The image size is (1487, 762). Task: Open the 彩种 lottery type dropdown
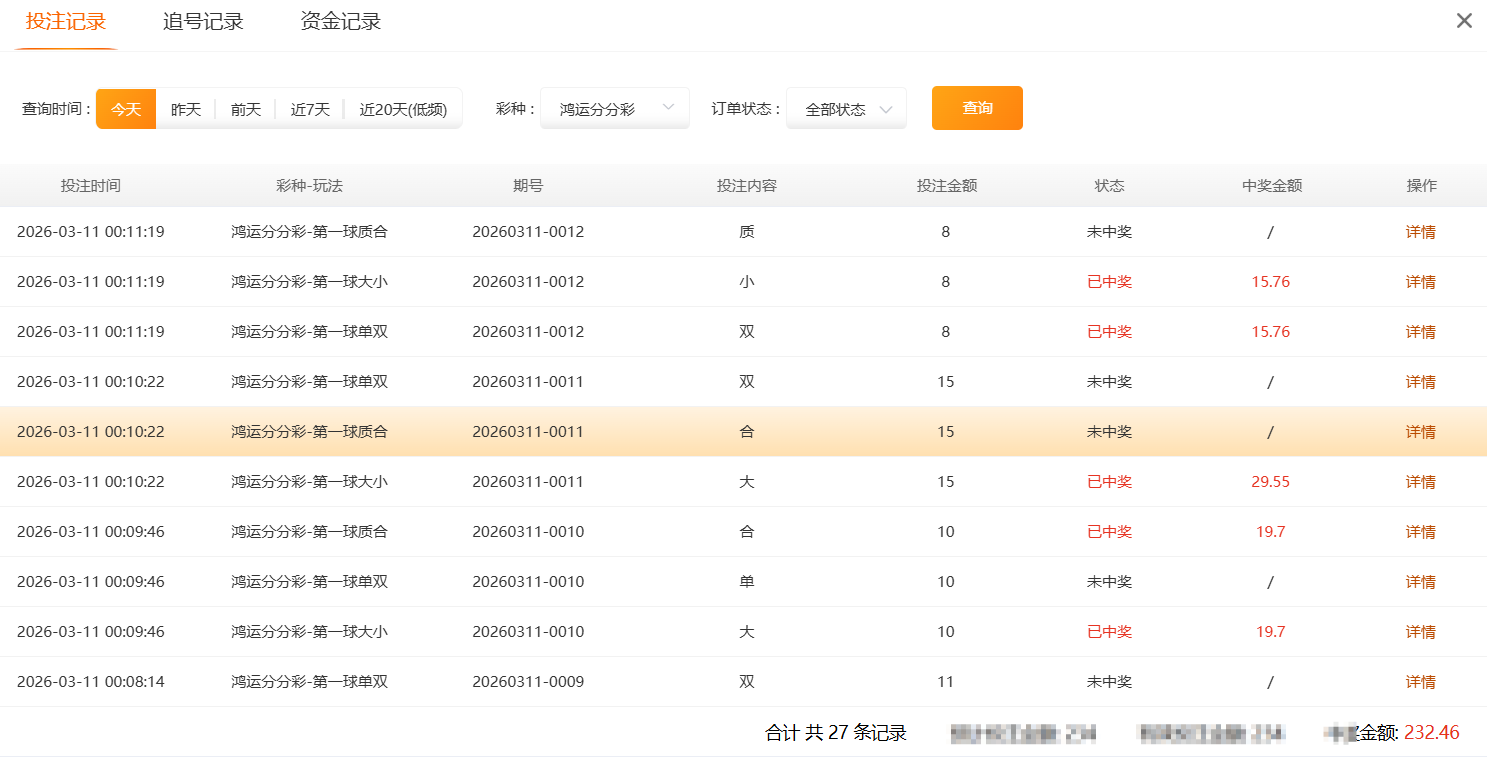(x=614, y=108)
